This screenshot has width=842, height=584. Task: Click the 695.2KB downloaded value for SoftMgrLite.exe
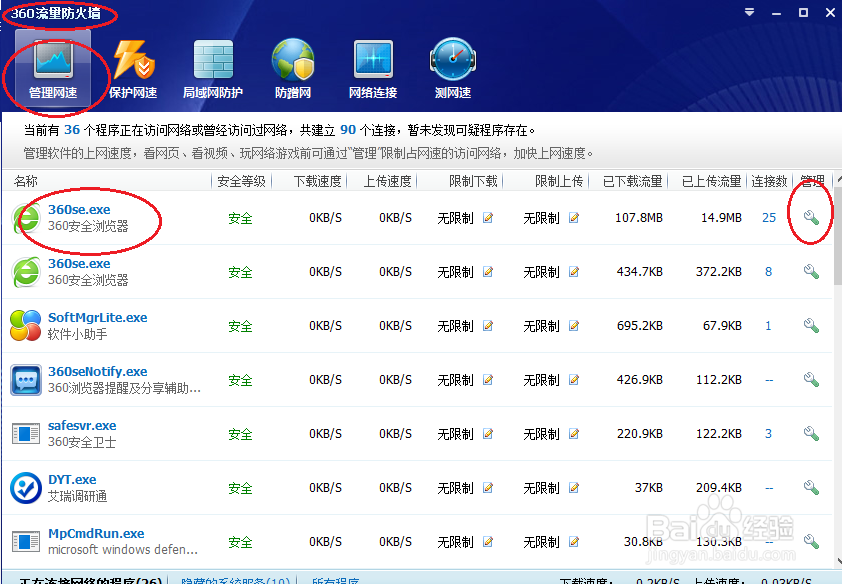[x=640, y=325]
